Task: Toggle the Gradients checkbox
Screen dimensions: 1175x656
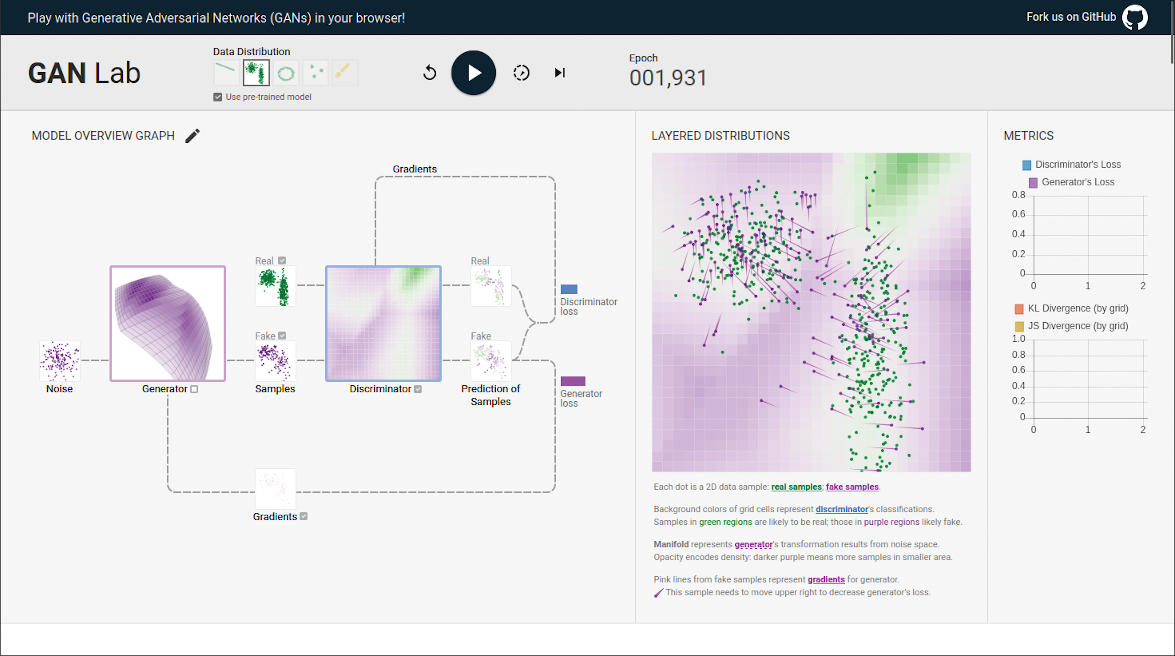Action: click(x=304, y=517)
